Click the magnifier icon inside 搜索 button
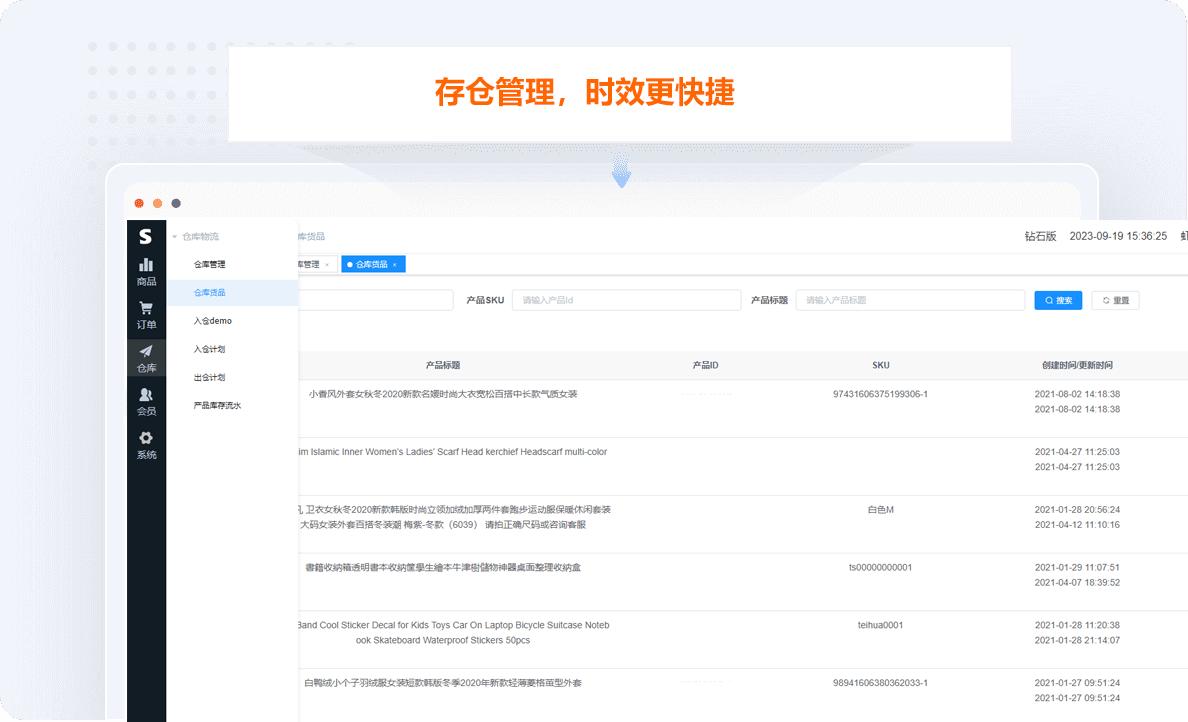 [x=1049, y=300]
